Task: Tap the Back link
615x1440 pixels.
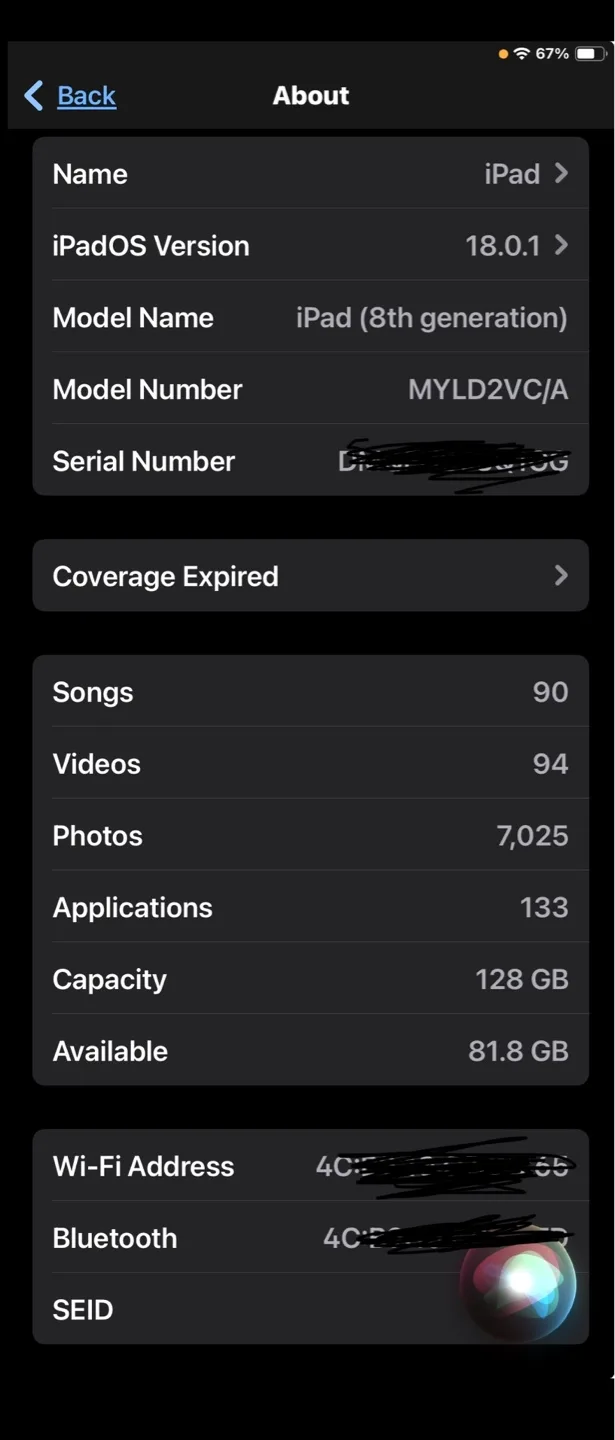Action: 86,95
